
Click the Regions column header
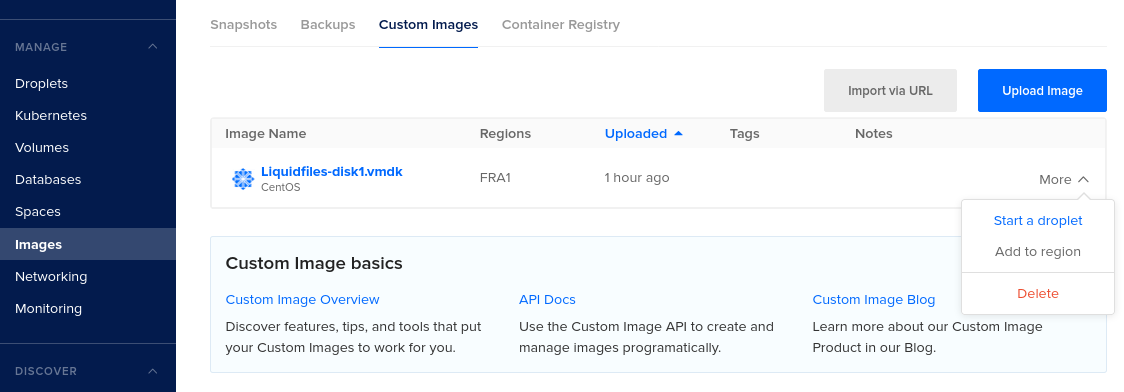click(x=505, y=133)
